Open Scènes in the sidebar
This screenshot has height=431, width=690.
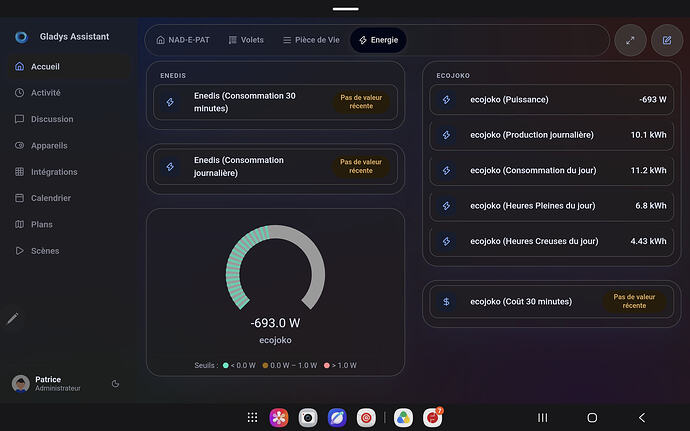point(69,251)
